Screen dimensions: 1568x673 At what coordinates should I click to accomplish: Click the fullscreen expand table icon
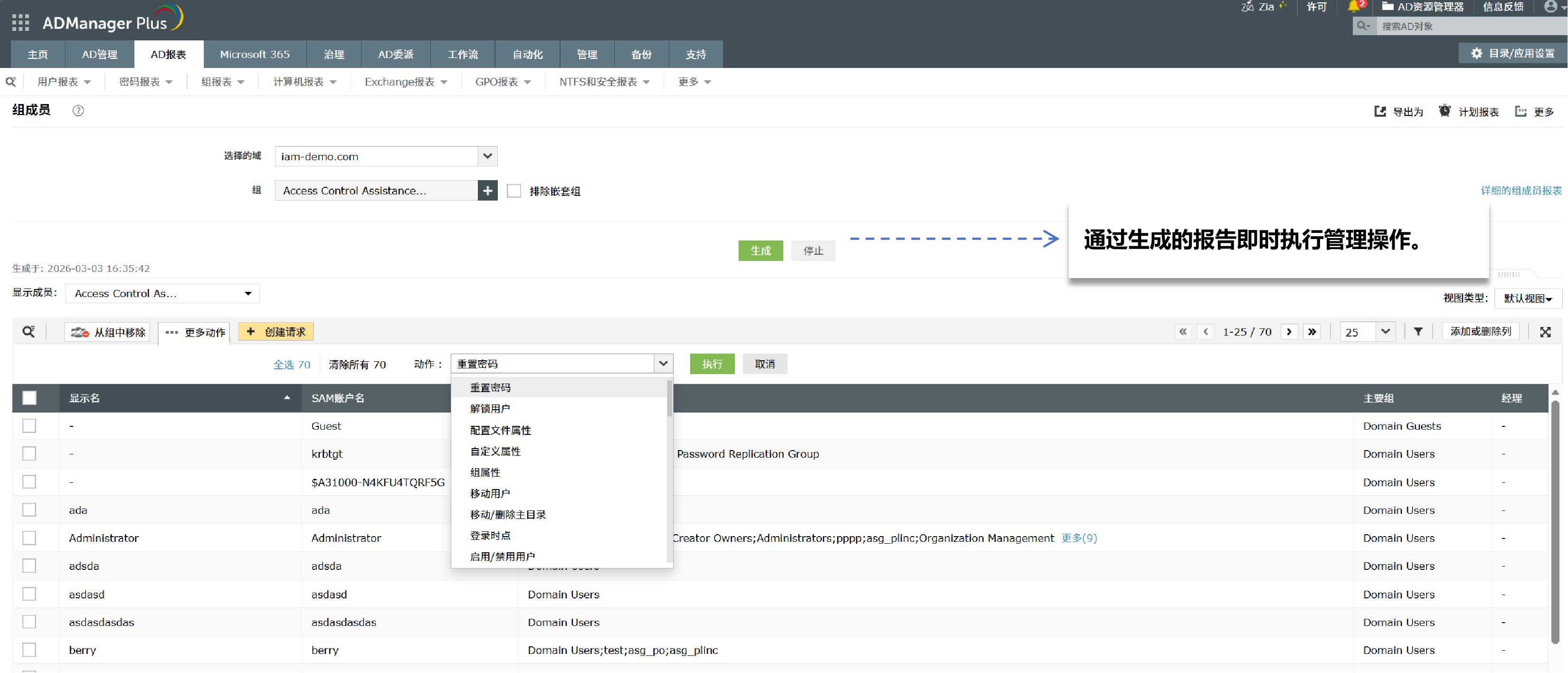pyautogui.click(x=1545, y=332)
